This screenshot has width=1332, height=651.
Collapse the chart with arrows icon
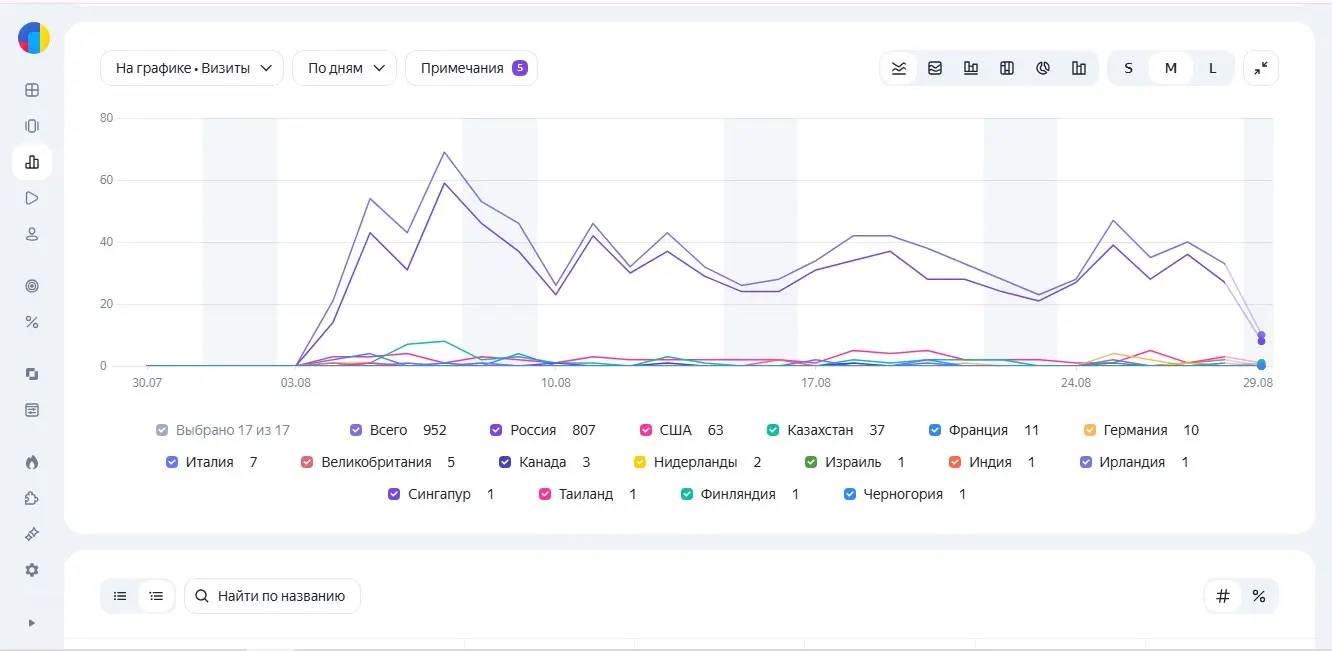(x=1261, y=68)
